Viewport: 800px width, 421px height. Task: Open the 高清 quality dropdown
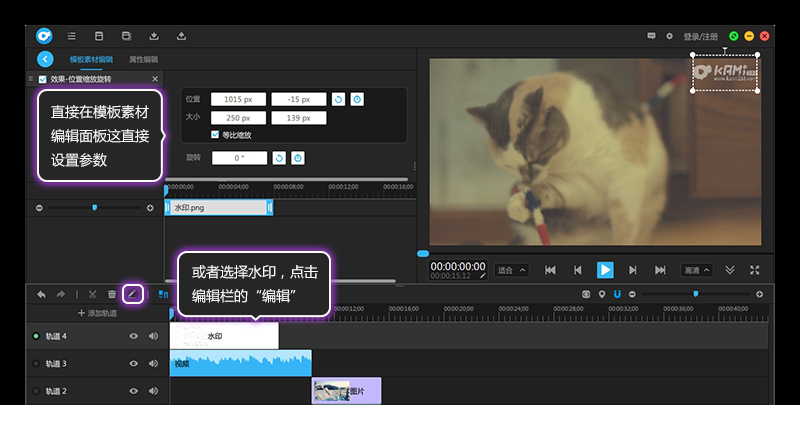click(x=697, y=270)
